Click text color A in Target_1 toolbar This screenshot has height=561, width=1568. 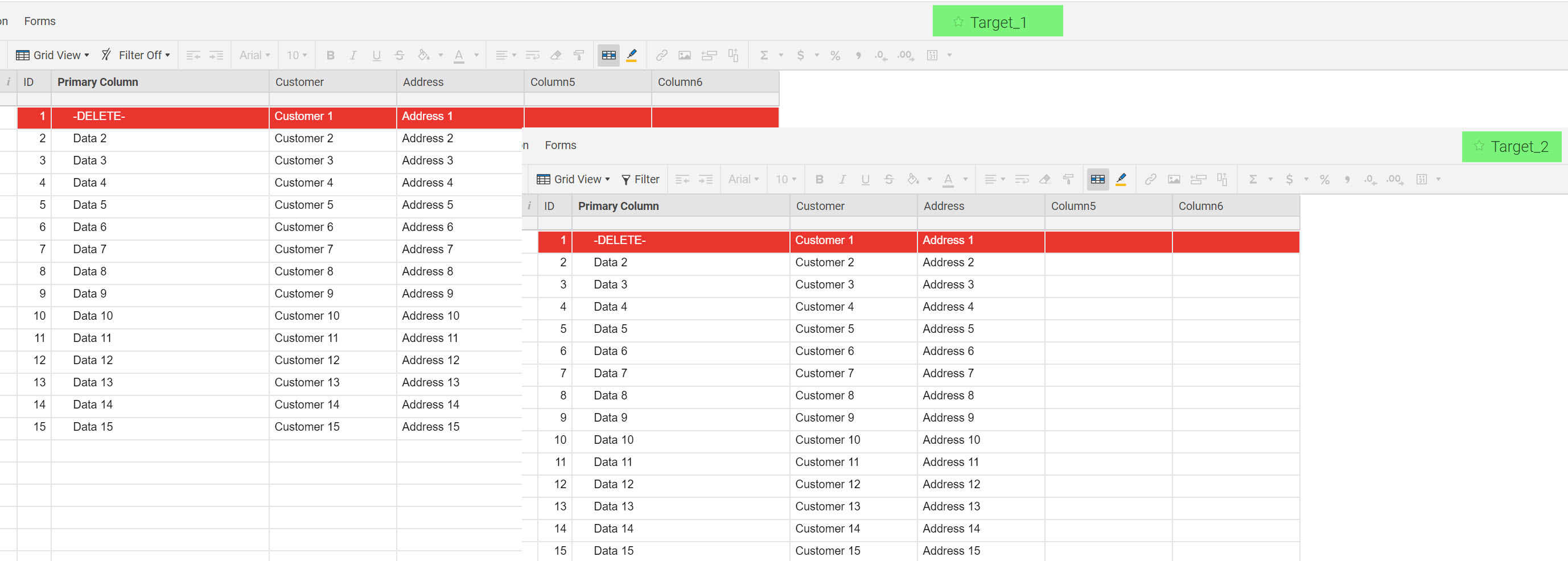459,55
